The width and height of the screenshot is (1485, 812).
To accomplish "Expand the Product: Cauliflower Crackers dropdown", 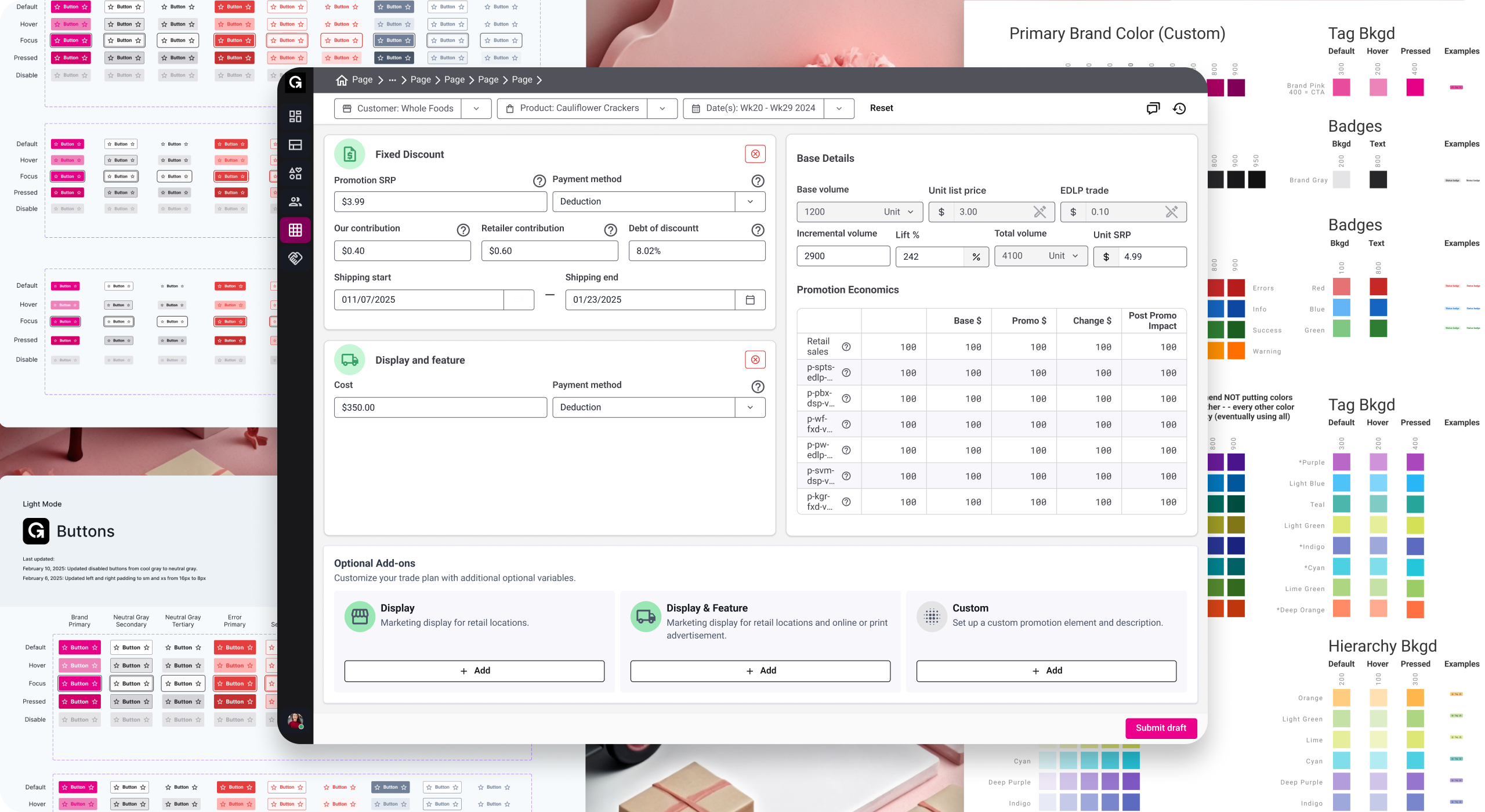I will point(662,108).
